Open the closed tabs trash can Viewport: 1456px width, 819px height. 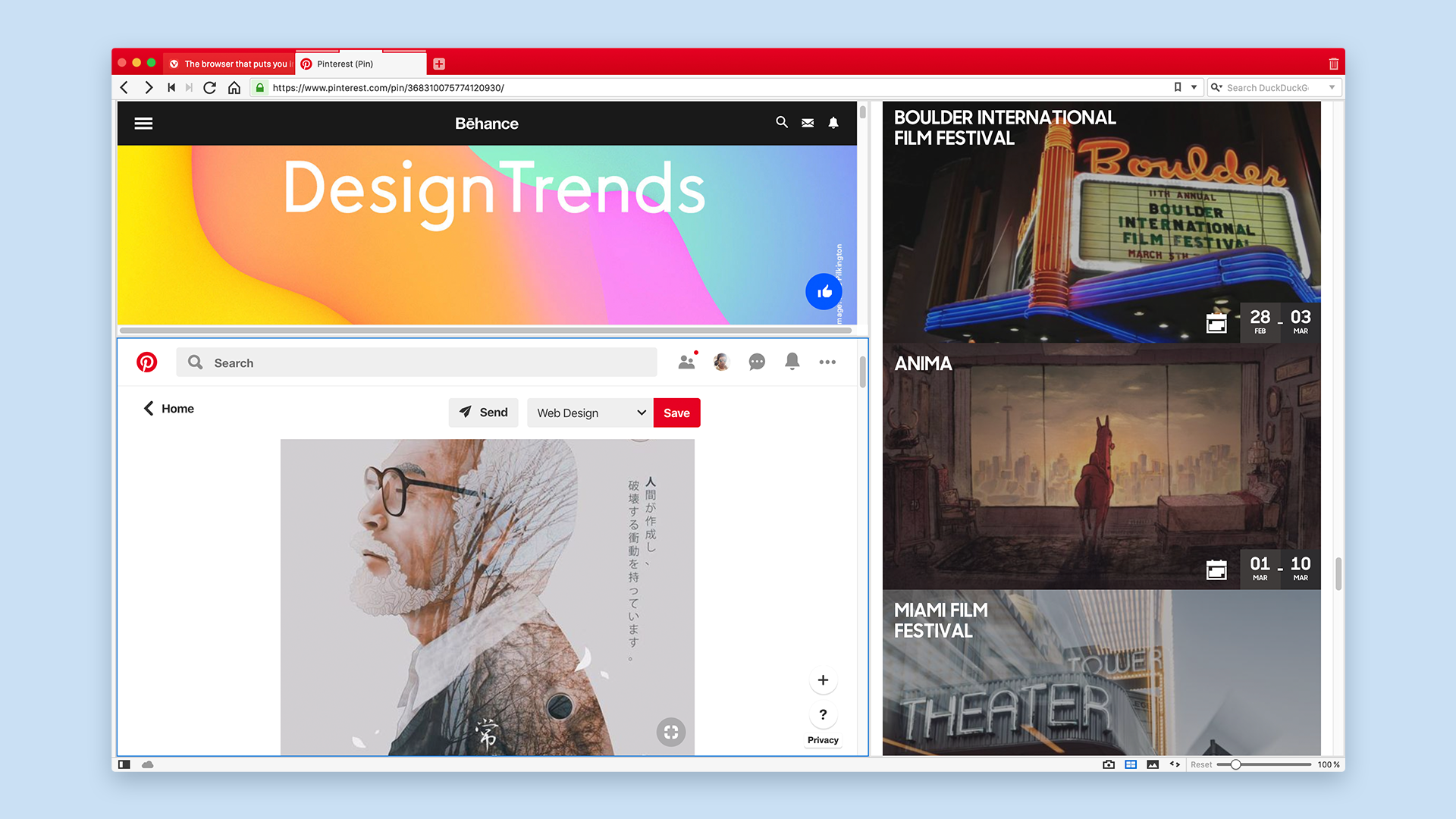1333,64
